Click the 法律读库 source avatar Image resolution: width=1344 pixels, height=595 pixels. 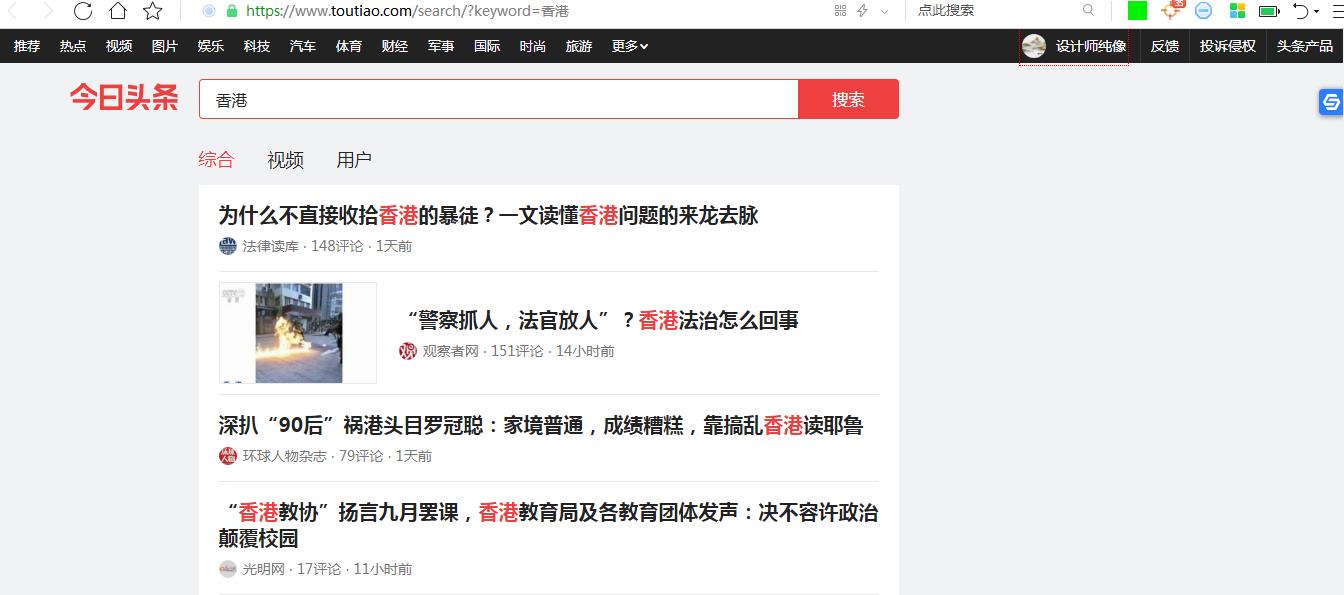[x=228, y=246]
